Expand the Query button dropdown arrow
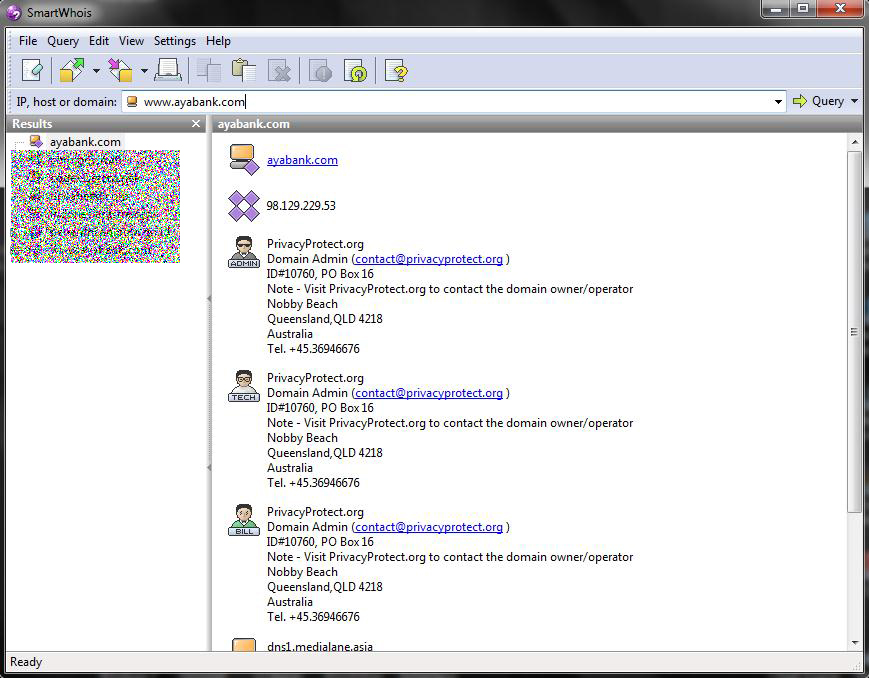The image size is (869, 678). tap(854, 101)
